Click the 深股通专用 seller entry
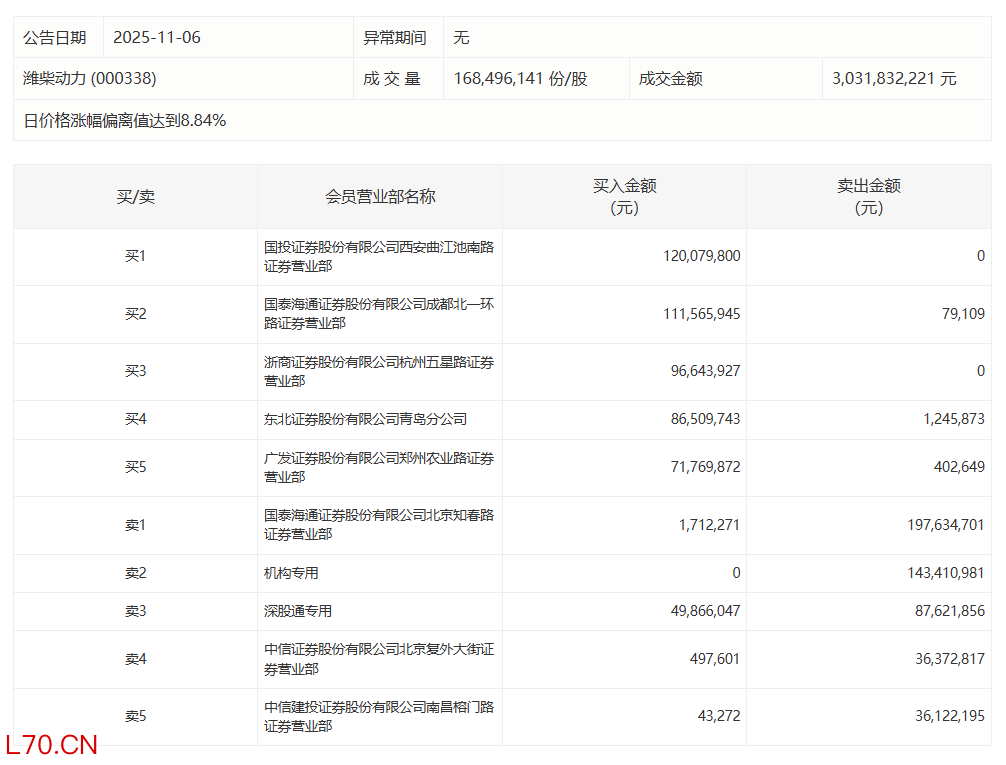Viewport: 1006px width, 765px height. coord(298,611)
